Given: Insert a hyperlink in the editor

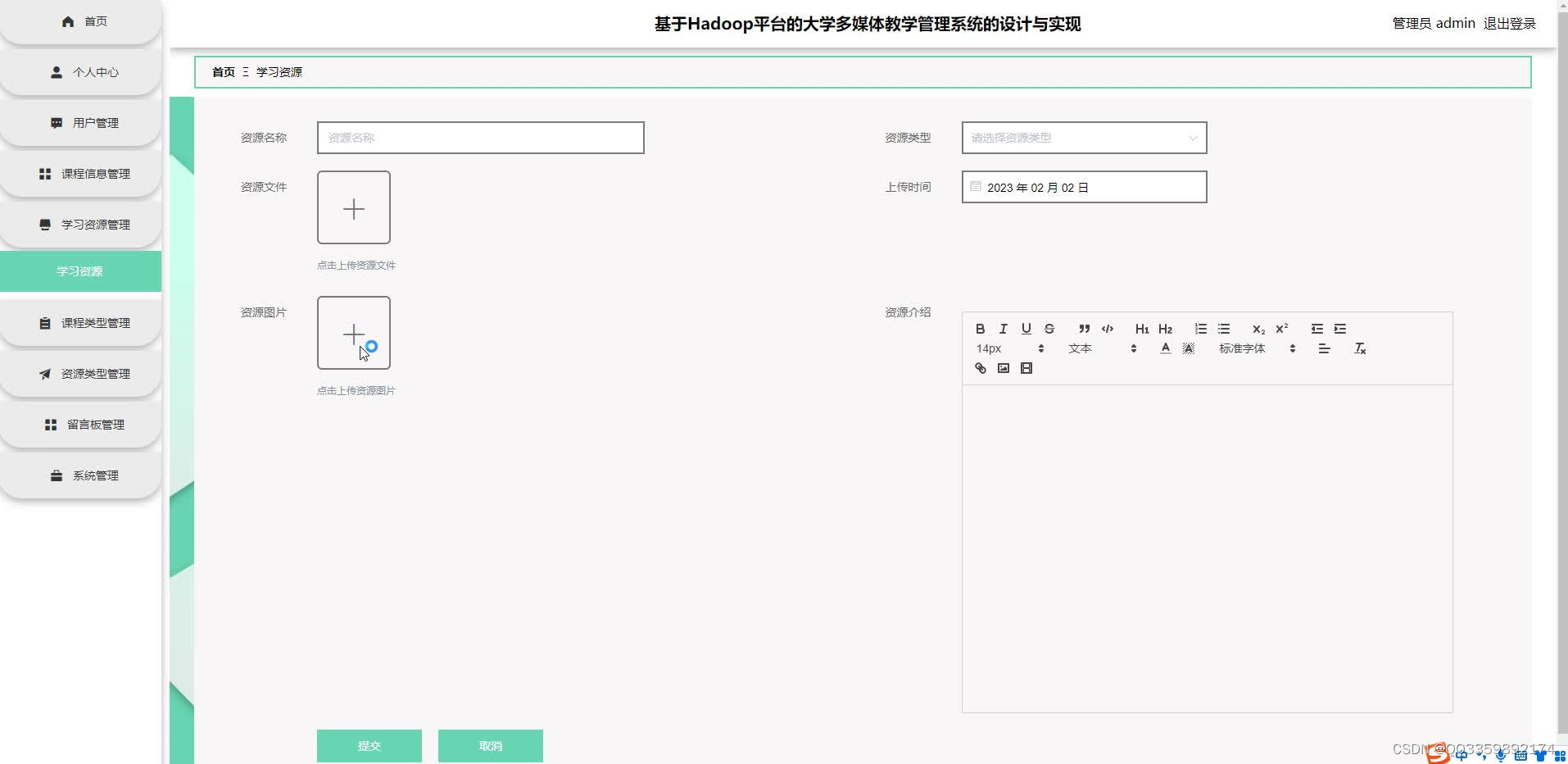Looking at the screenshot, I should coord(980,368).
